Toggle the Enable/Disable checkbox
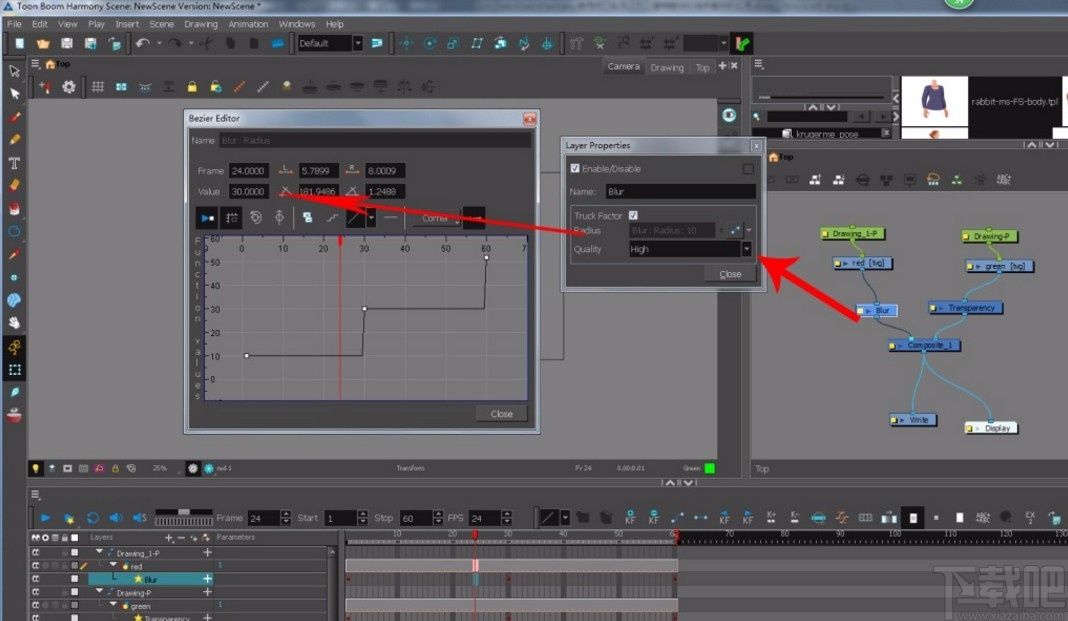Screen dimensions: 1068x621 [x=574, y=169]
